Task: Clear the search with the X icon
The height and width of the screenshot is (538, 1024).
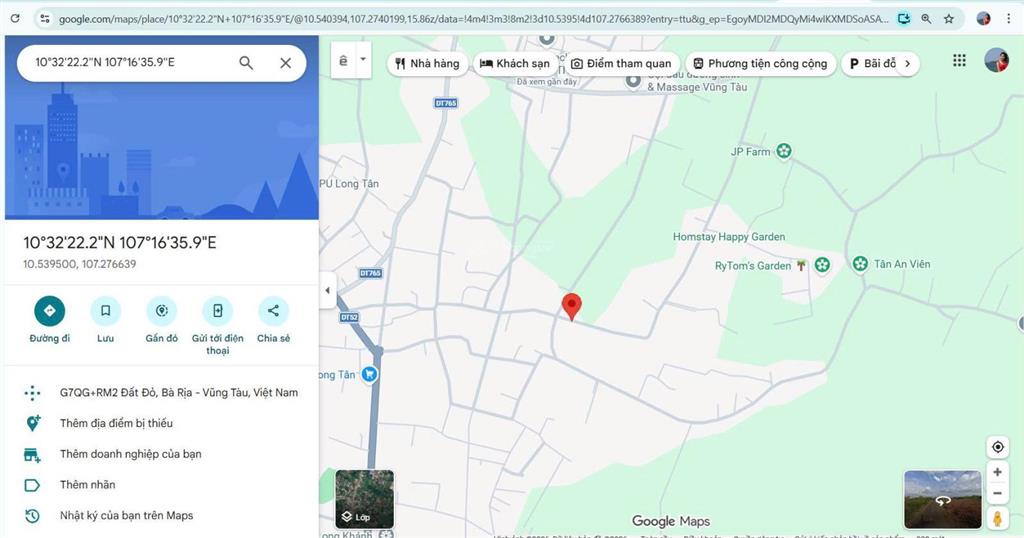Action: [x=285, y=63]
